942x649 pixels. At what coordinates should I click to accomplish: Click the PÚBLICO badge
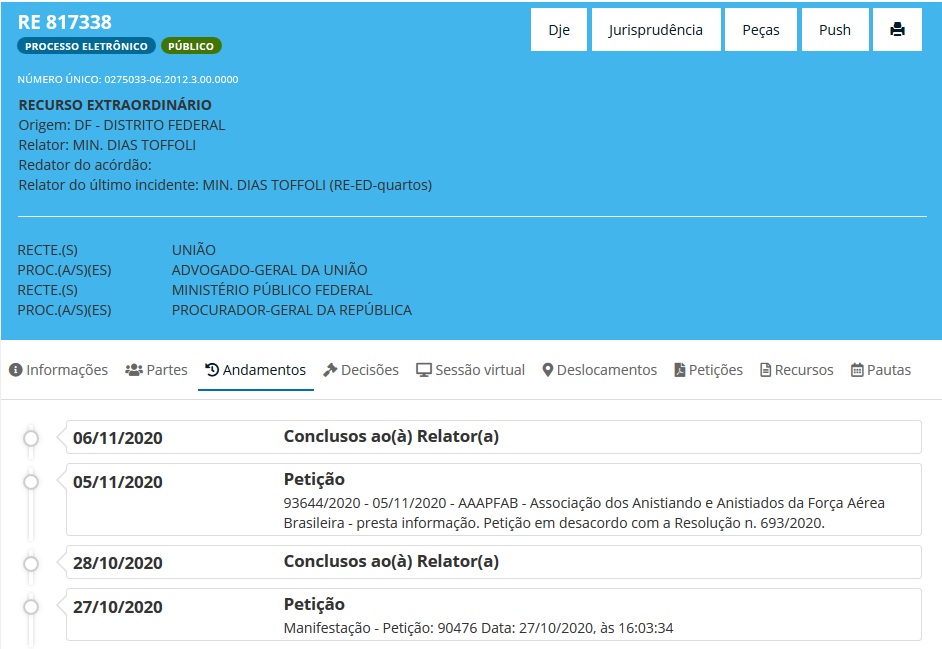coord(191,46)
